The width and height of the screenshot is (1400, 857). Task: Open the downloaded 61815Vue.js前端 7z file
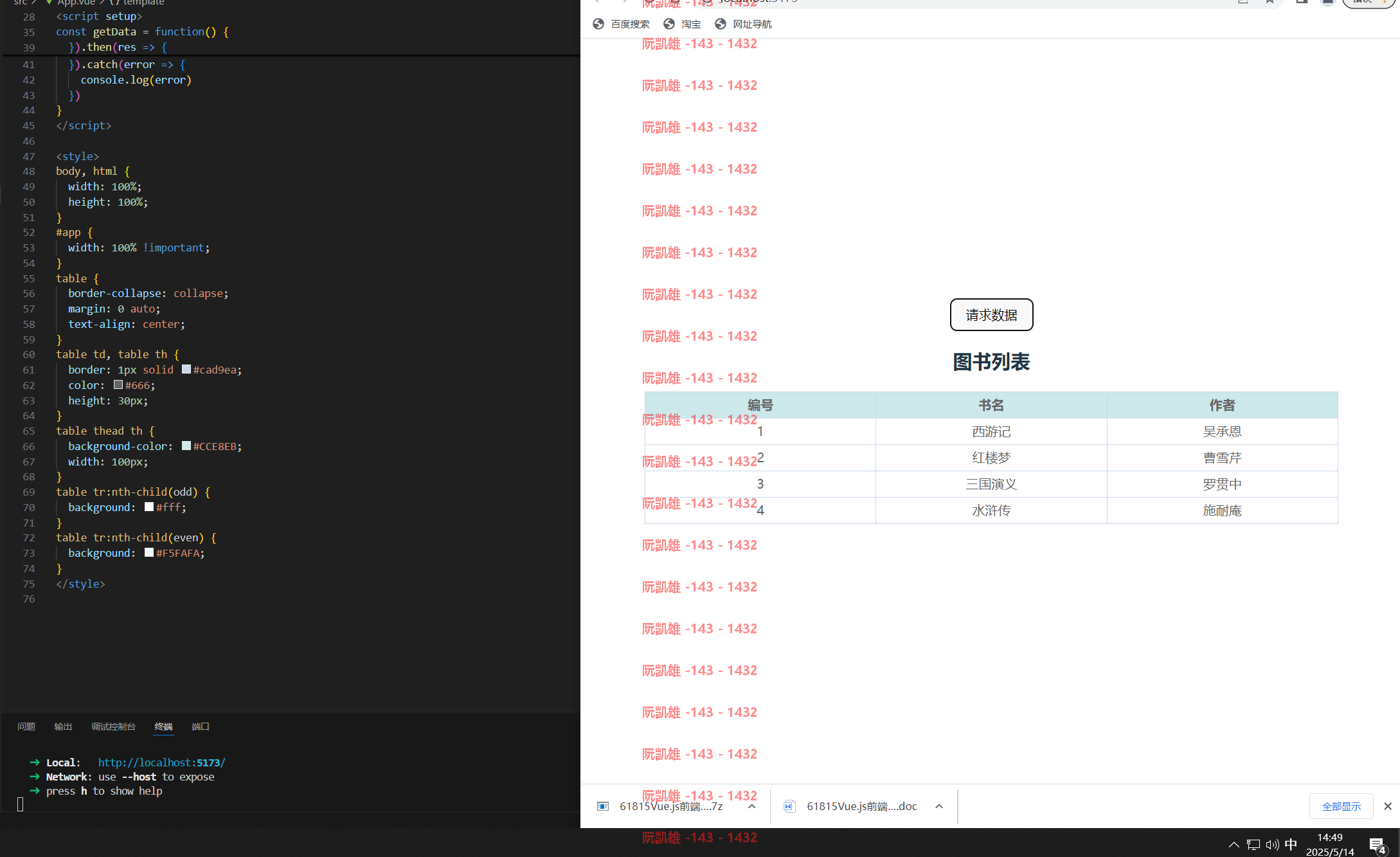click(671, 806)
